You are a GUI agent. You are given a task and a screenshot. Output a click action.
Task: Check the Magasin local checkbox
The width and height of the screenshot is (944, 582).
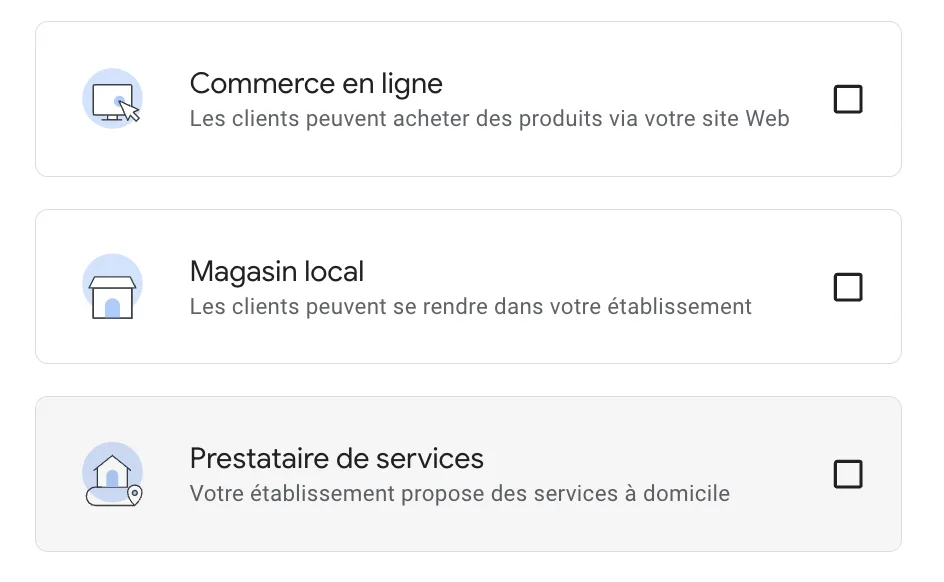click(848, 287)
